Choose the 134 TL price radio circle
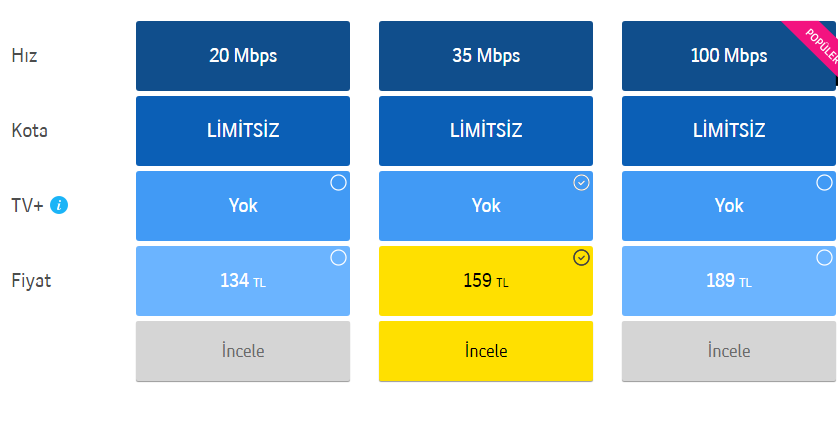 (338, 258)
